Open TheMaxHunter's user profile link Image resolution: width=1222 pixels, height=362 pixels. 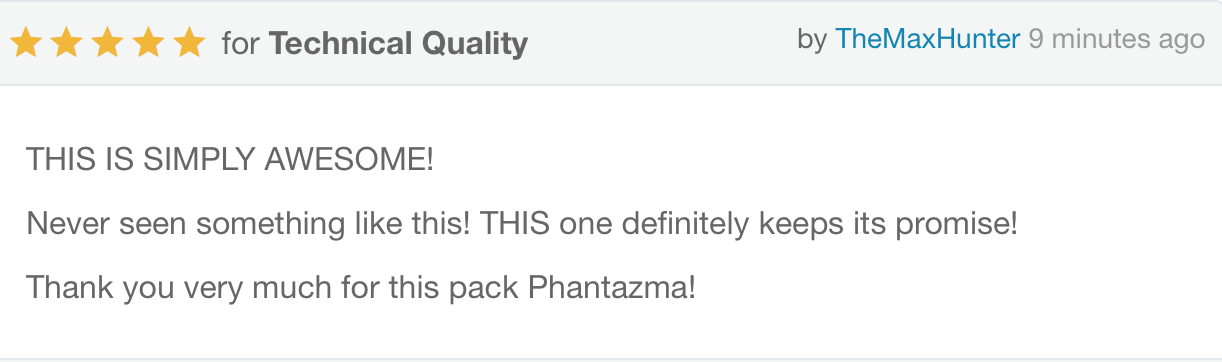pyautogui.click(x=927, y=40)
